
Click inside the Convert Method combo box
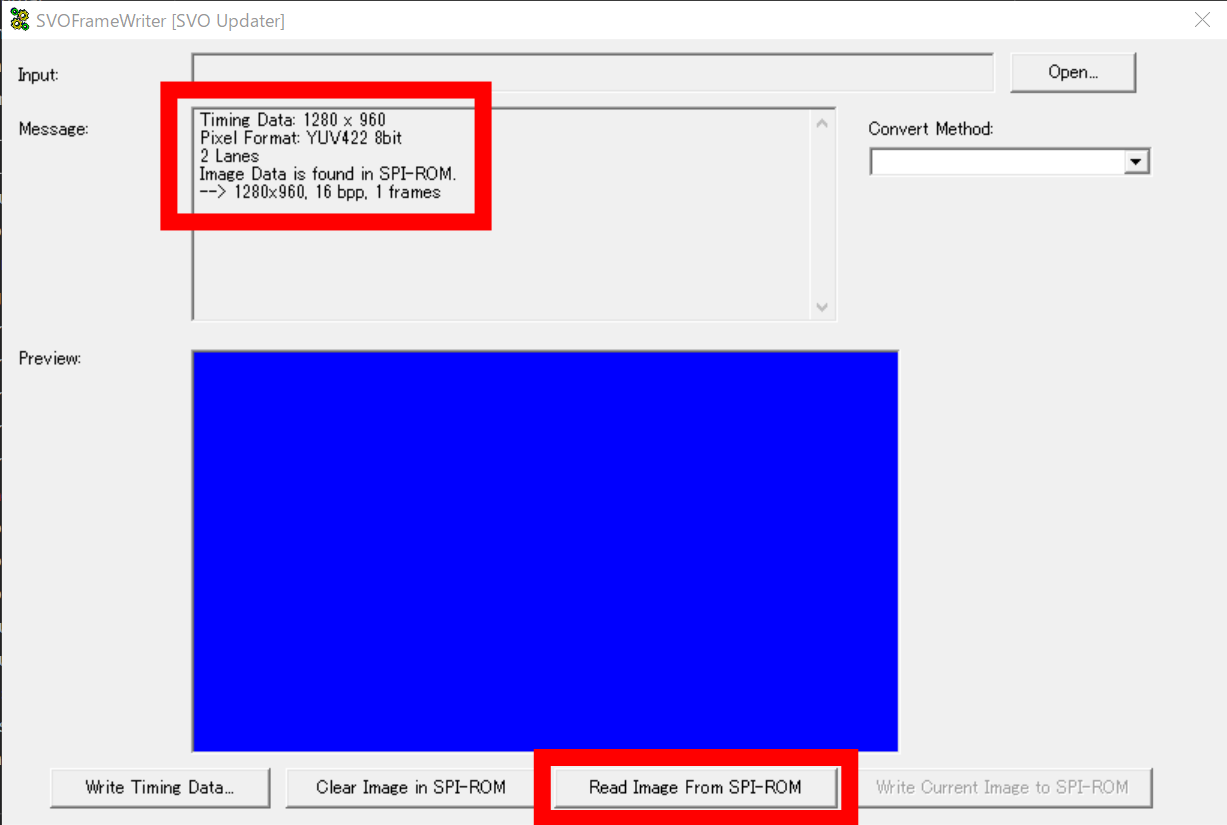pos(997,162)
